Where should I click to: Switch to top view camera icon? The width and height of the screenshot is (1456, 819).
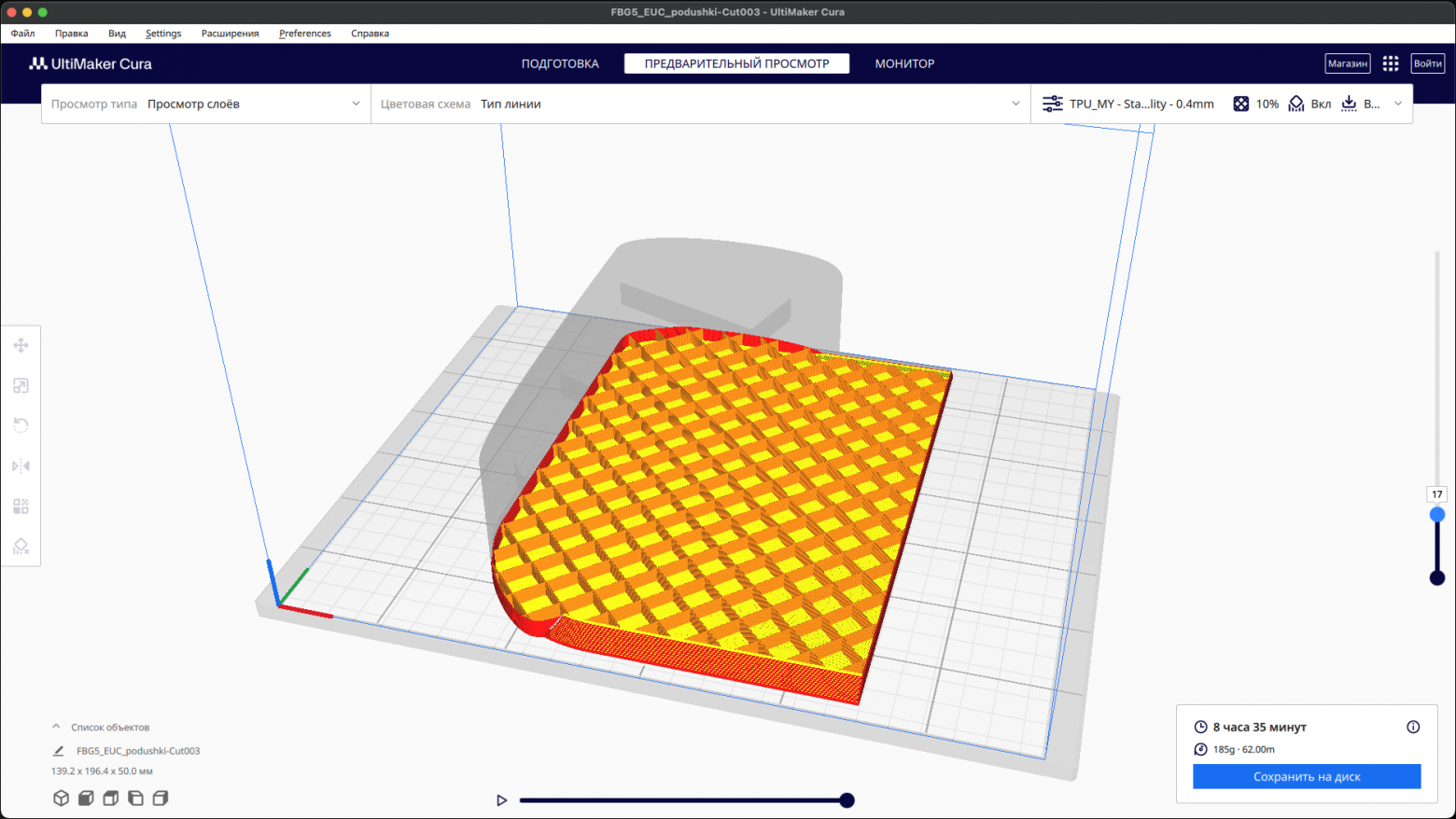pyautogui.click(x=110, y=798)
